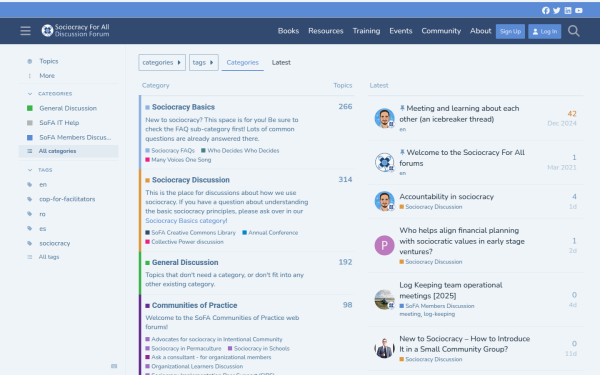Screen dimensions: 600x375
Task: Open the tags filter dropdown
Action: click(204, 62)
